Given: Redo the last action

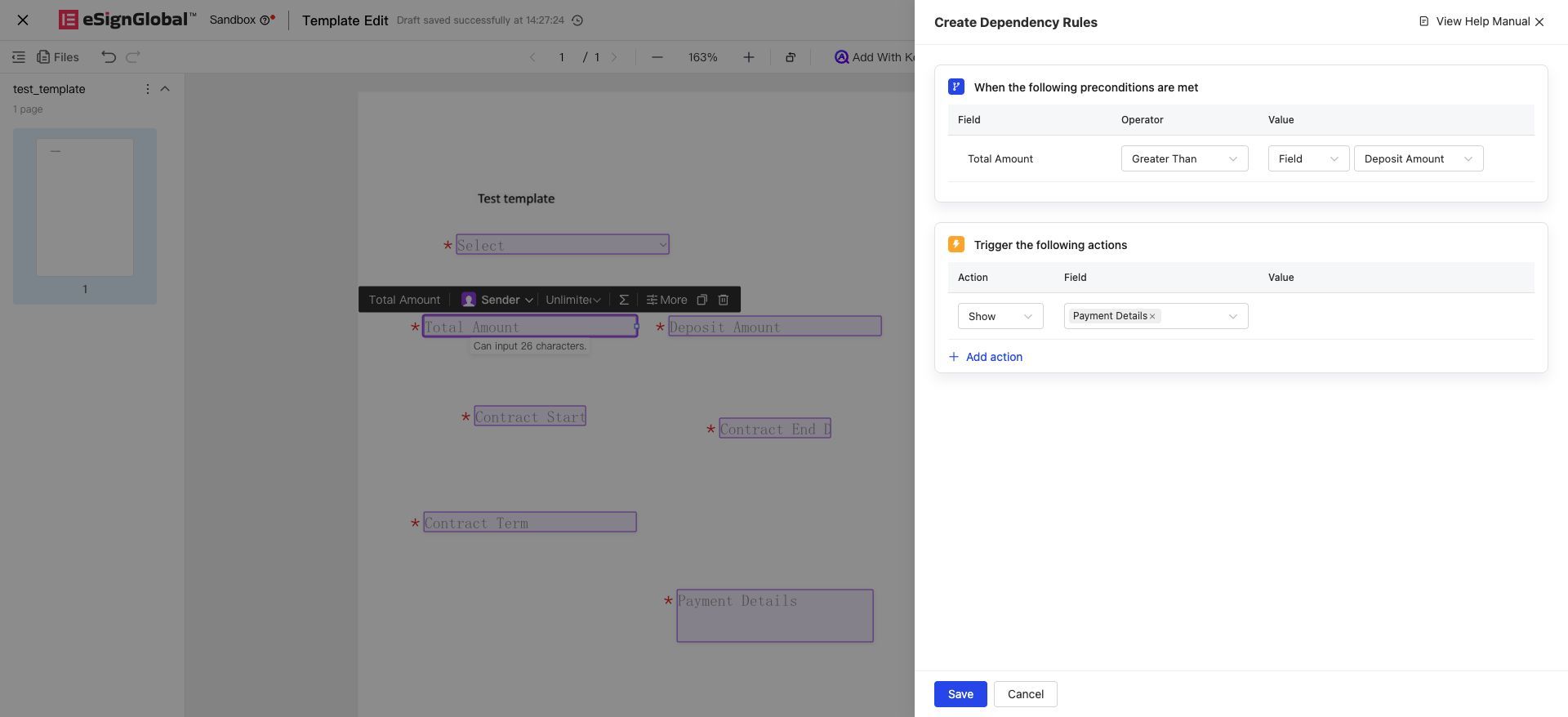Looking at the screenshot, I should tap(133, 57).
